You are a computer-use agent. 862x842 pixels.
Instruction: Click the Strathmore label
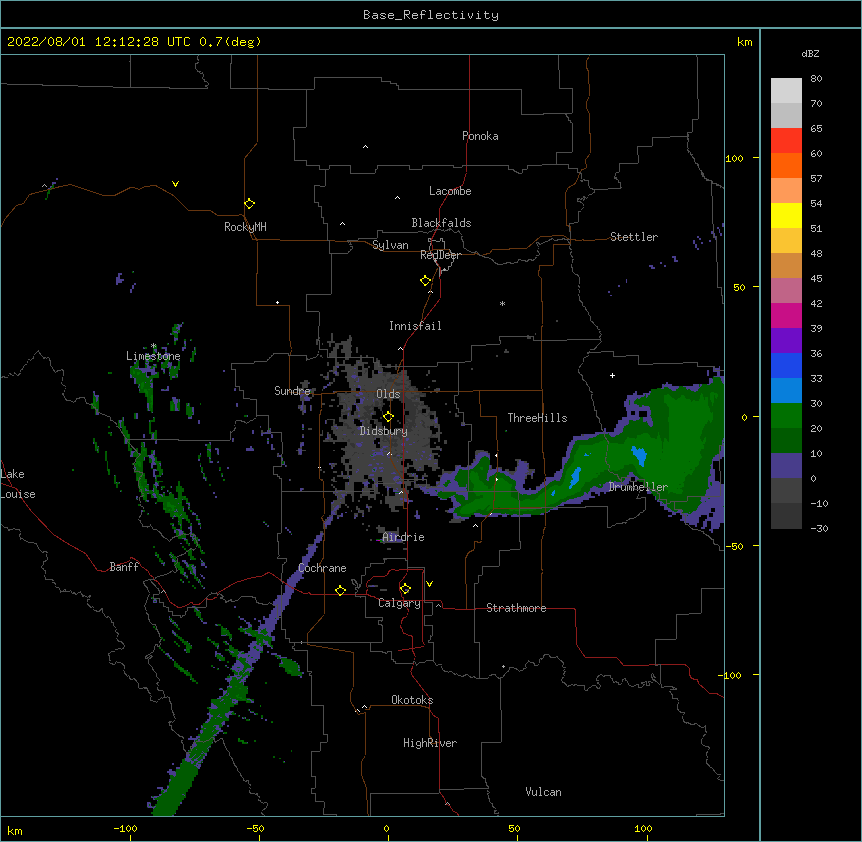coord(516,608)
